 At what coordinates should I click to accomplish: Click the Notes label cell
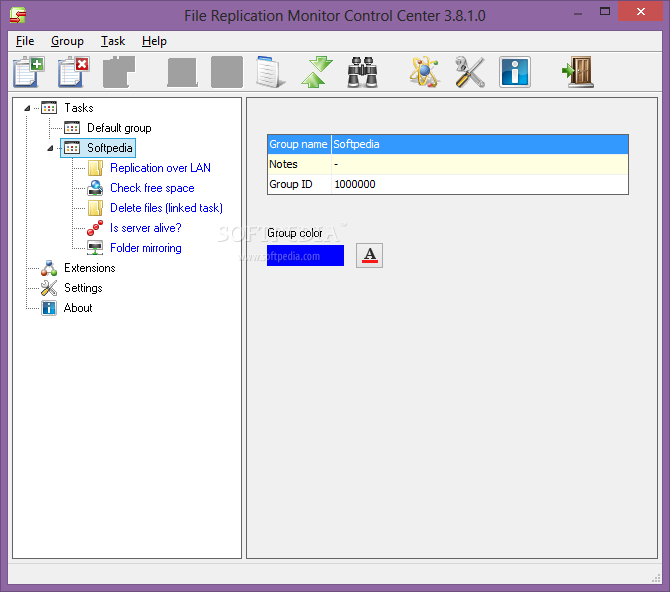(x=299, y=164)
